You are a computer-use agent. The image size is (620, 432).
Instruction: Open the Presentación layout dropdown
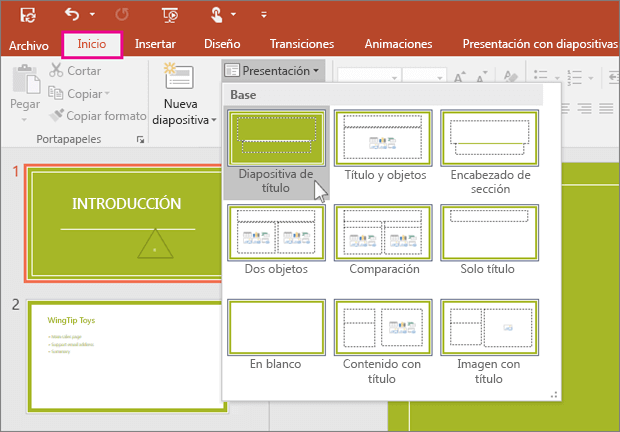point(272,71)
